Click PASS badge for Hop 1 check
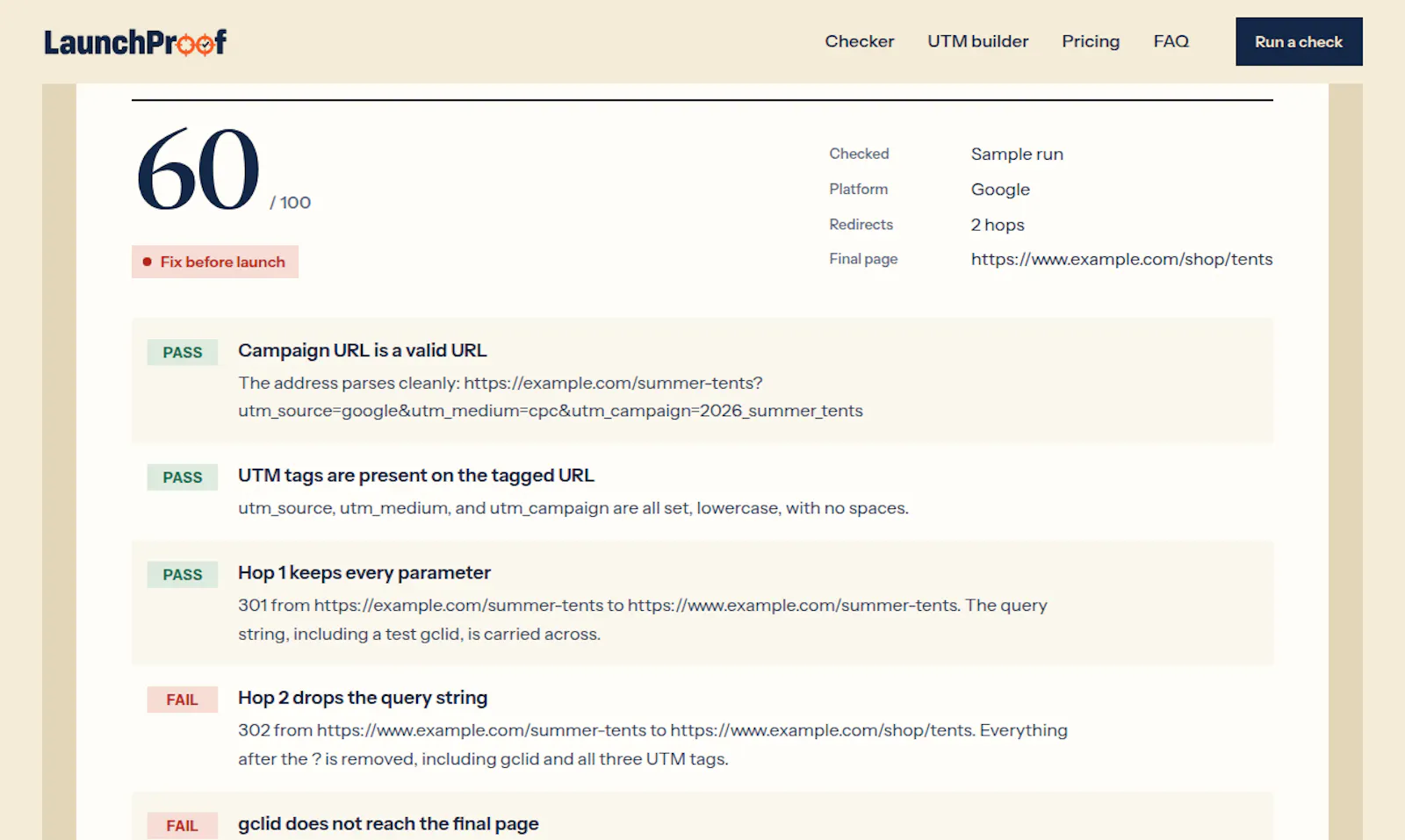1405x840 pixels. point(182,575)
